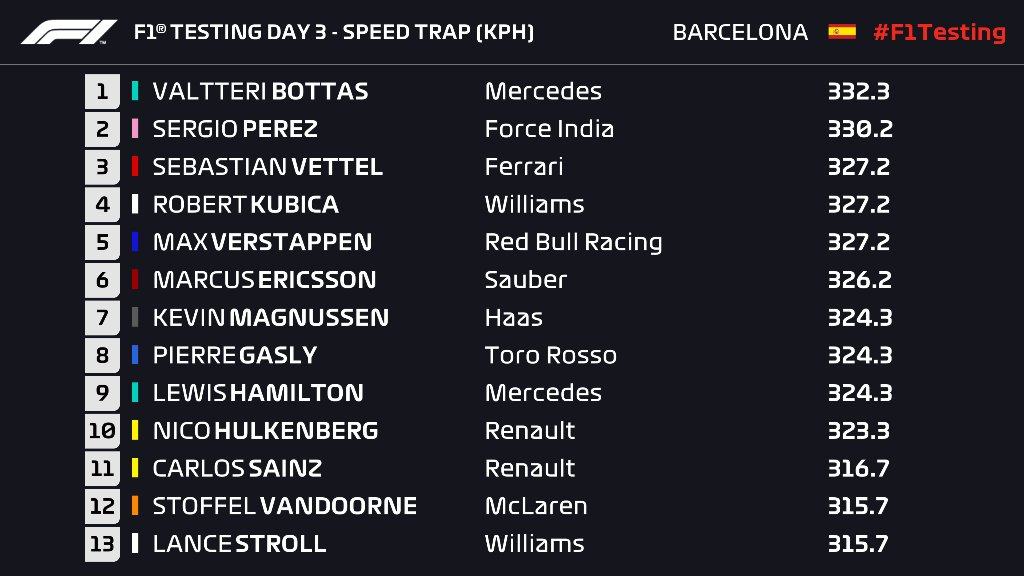Click the Lewis Hamilton name
The width and height of the screenshot is (1024, 576).
258,393
